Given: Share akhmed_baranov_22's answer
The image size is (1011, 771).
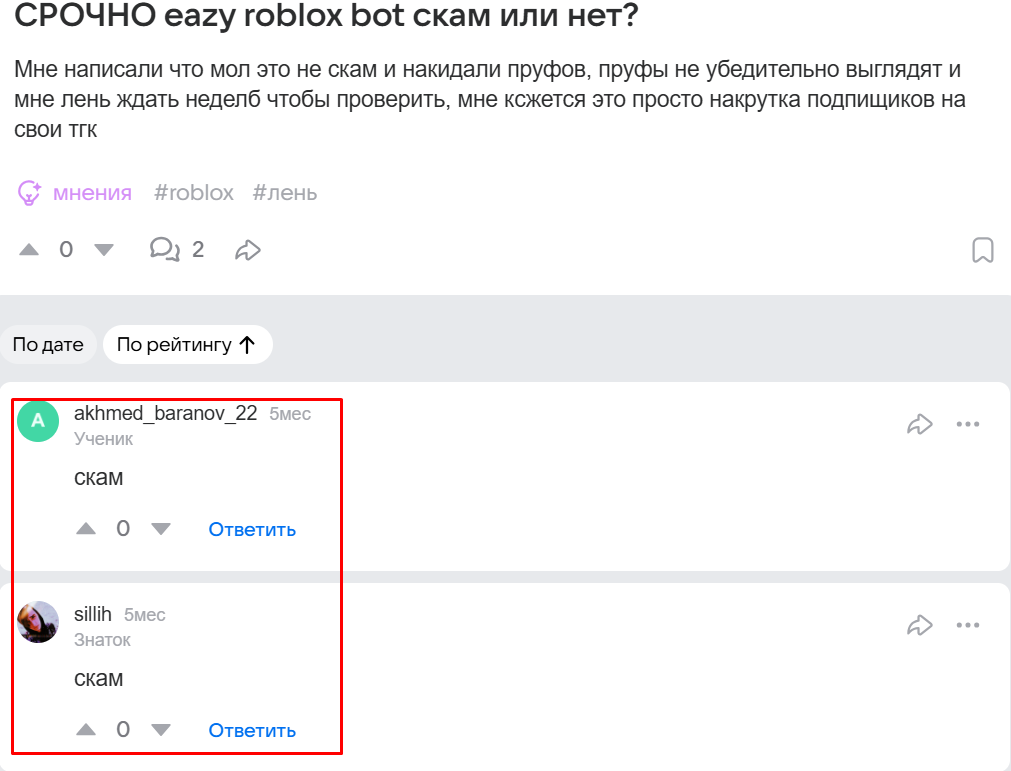Looking at the screenshot, I should pos(919,424).
